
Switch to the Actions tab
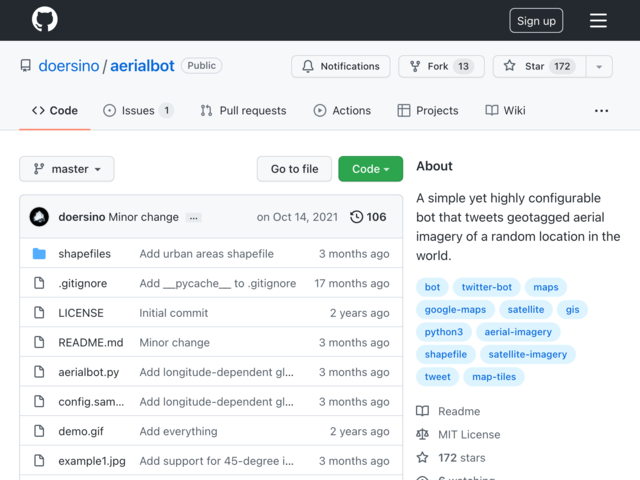pos(342,111)
